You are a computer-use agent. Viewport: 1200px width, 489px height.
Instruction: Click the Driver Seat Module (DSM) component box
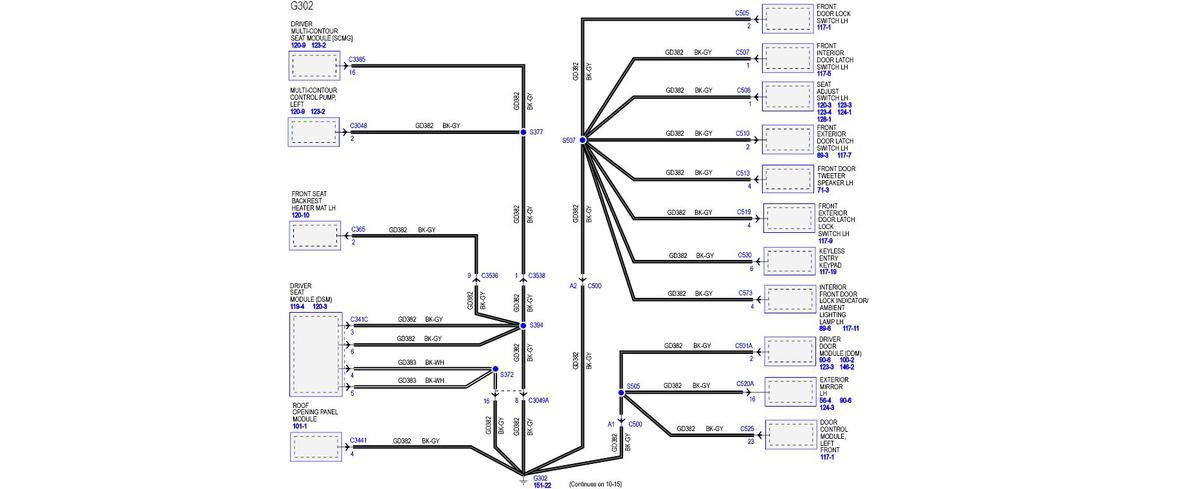coord(316,354)
